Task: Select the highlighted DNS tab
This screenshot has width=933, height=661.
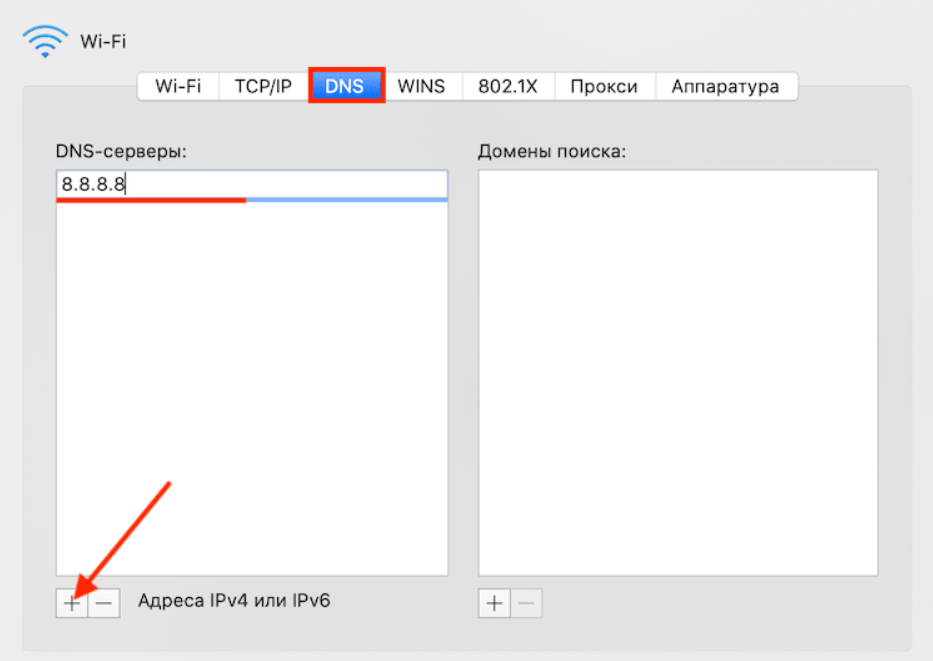Action: (x=345, y=86)
